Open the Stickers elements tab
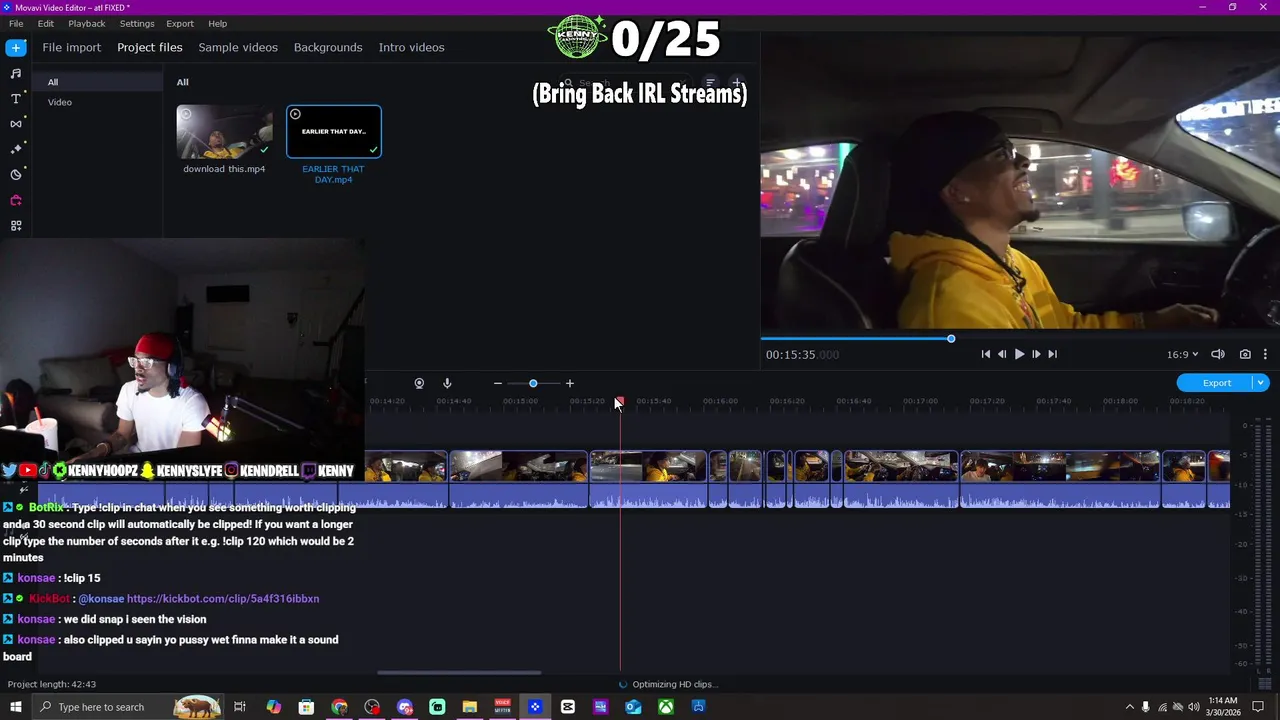Screen dimensions: 1280x720 click(16, 175)
